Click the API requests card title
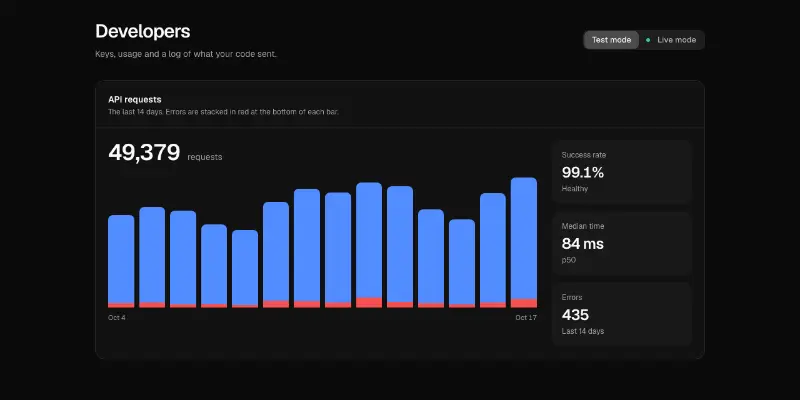 (135, 99)
